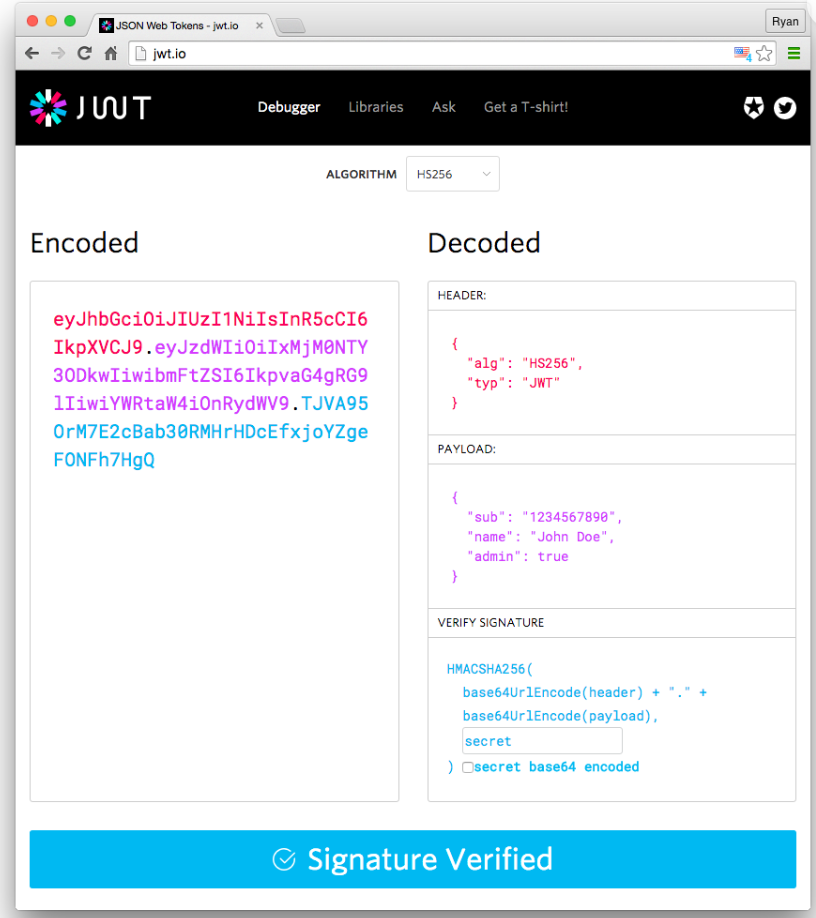The image size is (816, 918).
Task: Select the Debugger navigation item
Action: [x=289, y=107]
